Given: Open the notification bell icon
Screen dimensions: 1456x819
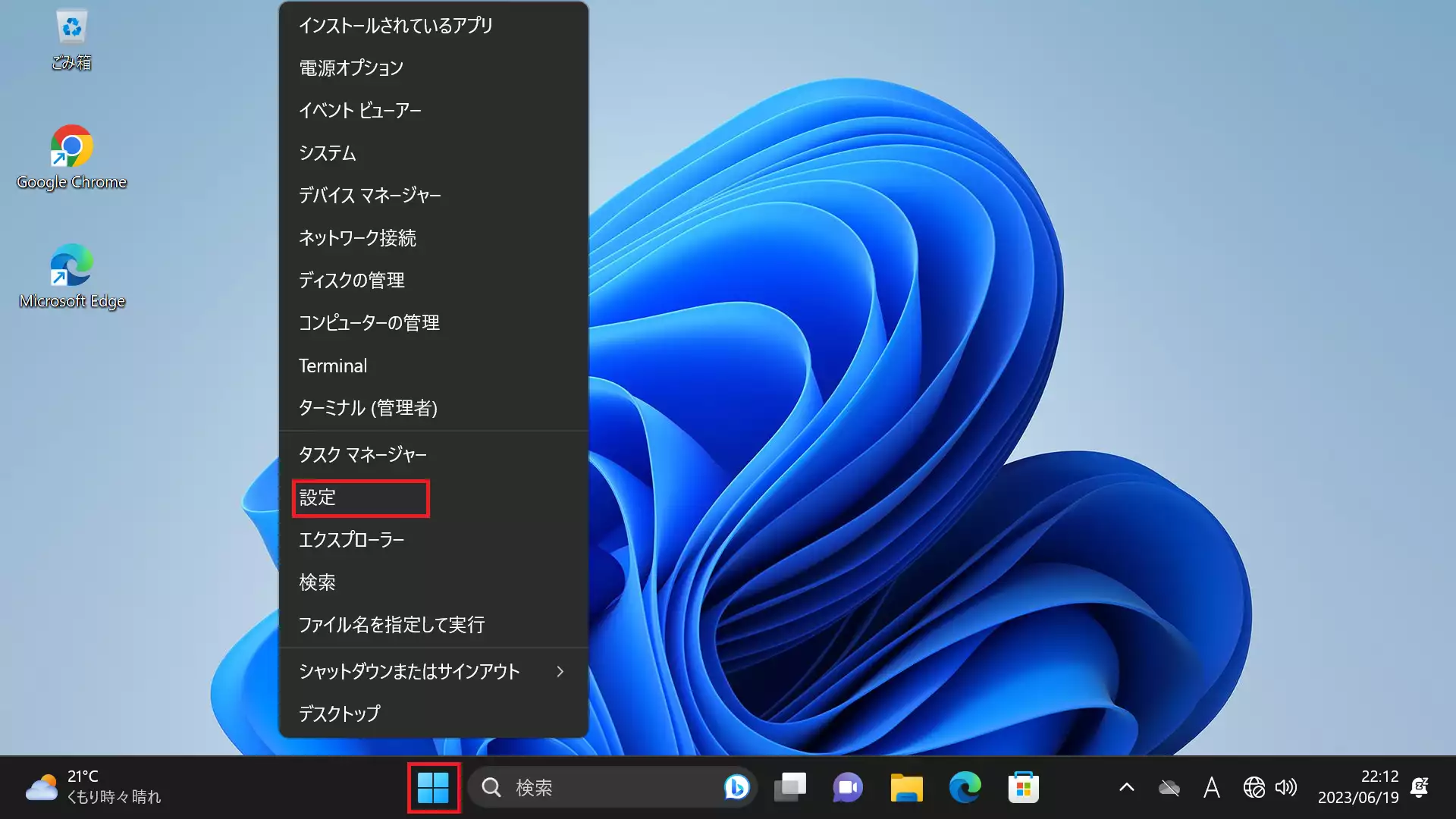Looking at the screenshot, I should (x=1420, y=788).
